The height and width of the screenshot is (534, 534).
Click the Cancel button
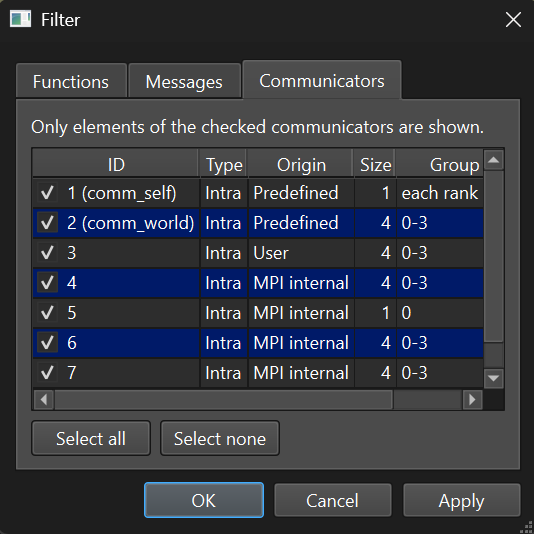[333, 500]
